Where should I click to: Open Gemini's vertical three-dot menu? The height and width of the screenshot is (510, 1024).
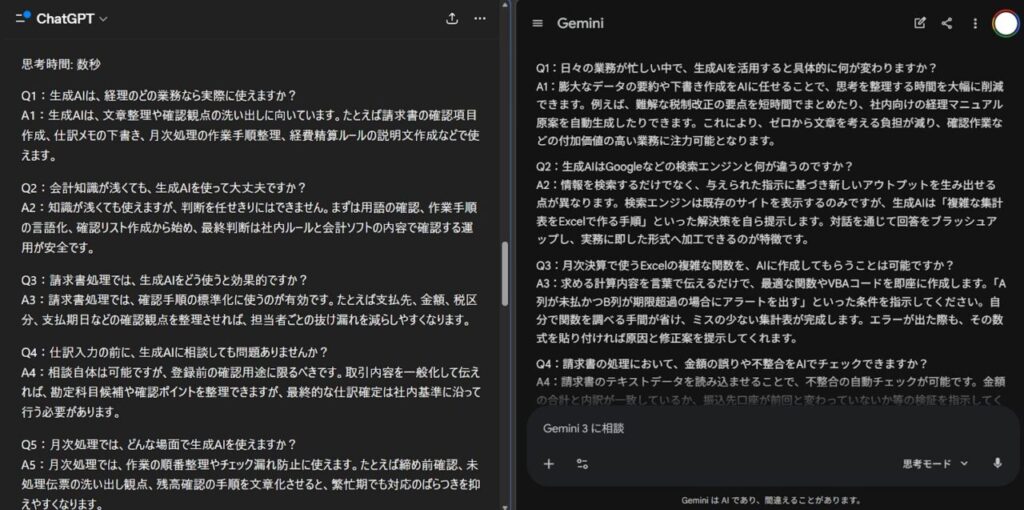[973, 23]
